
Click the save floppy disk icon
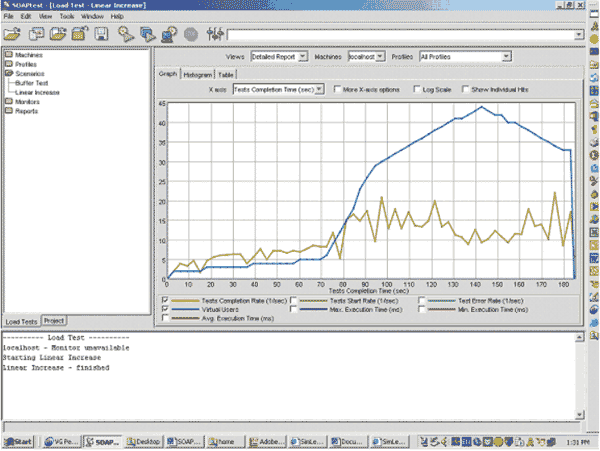tap(100, 34)
